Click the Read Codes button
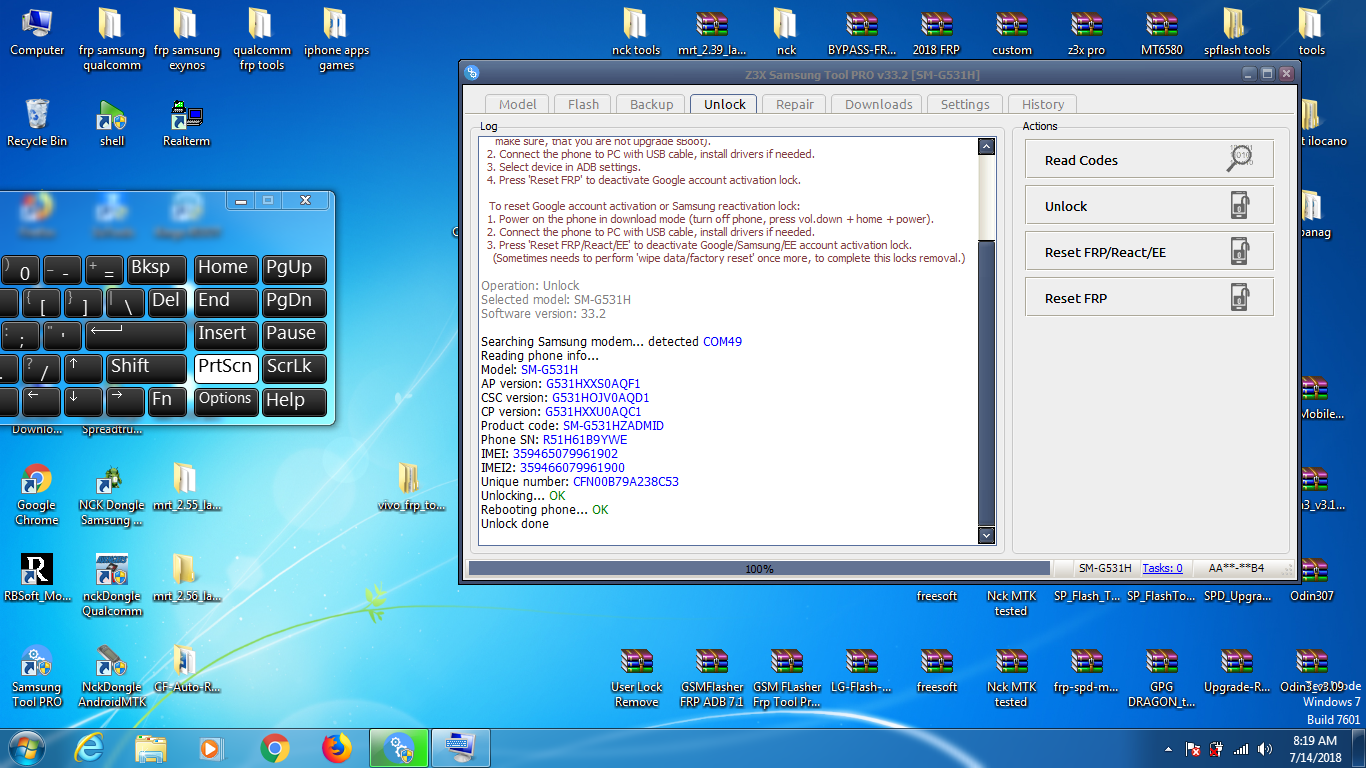This screenshot has height=768, width=1366. point(1149,160)
